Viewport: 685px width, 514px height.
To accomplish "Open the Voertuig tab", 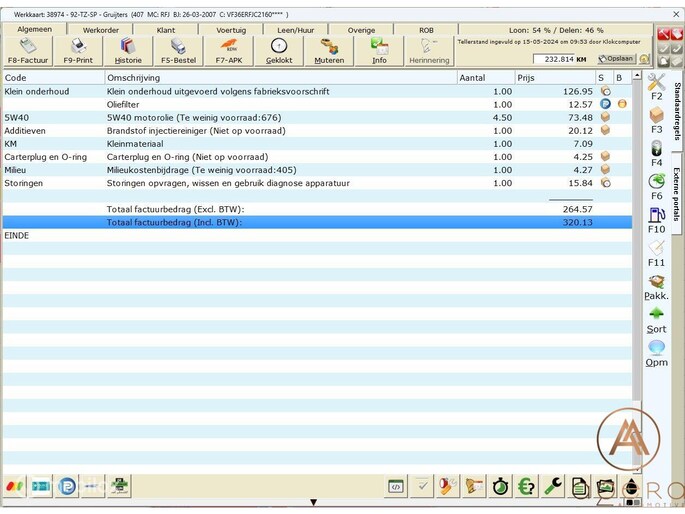I will [x=231, y=30].
